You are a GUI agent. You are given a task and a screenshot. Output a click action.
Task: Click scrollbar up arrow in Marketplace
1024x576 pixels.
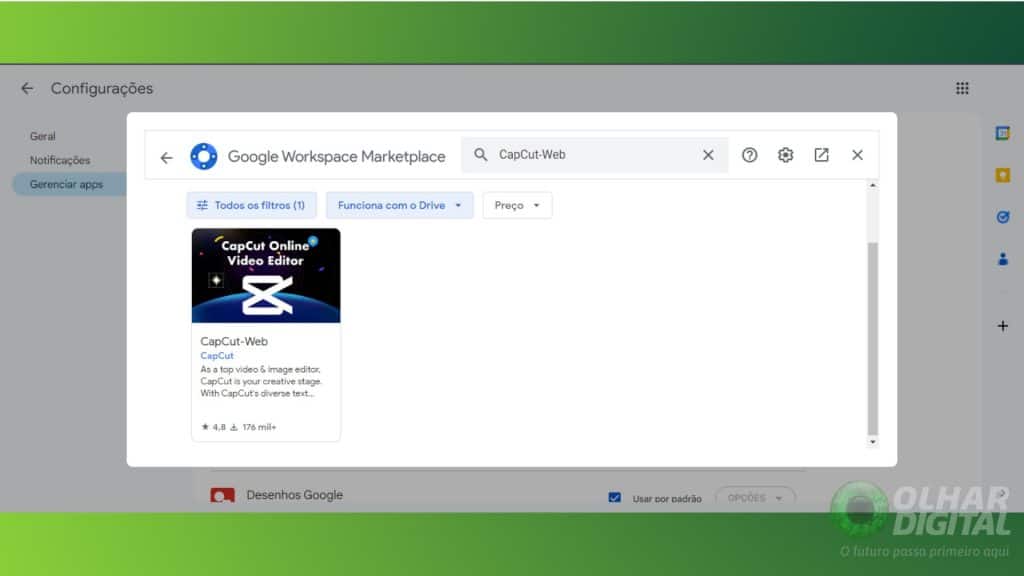pos(872,186)
